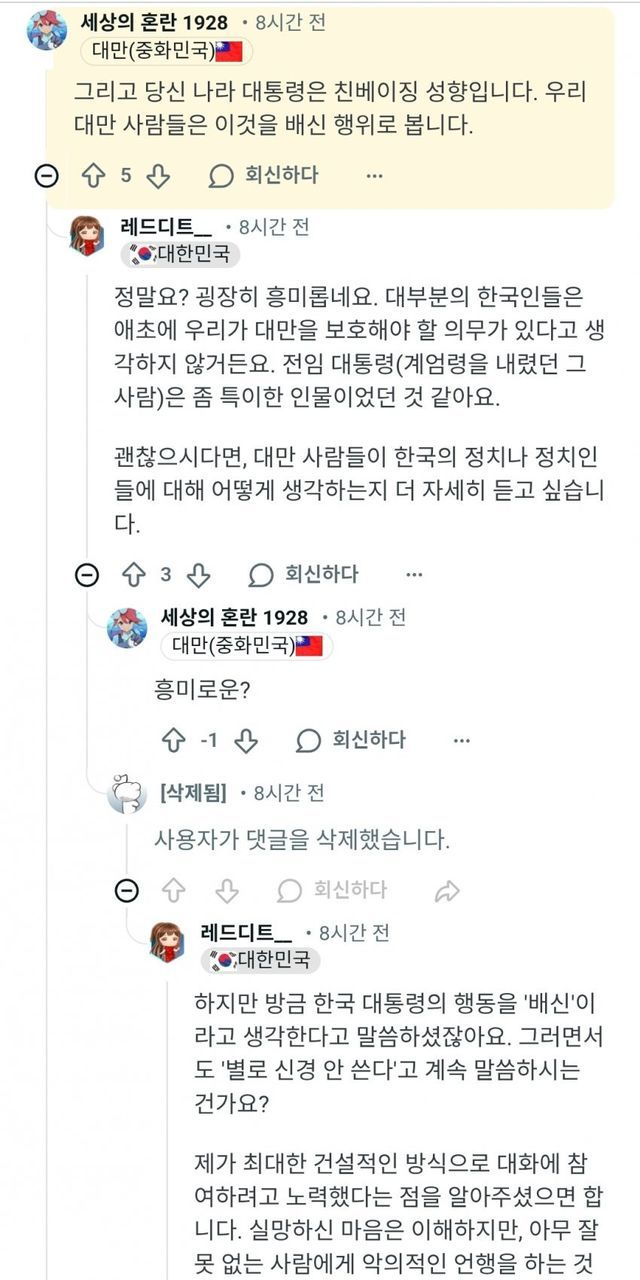Downvote the top comment about 친베이징 성향
Viewport: 640px width, 1280px height.
click(x=158, y=176)
